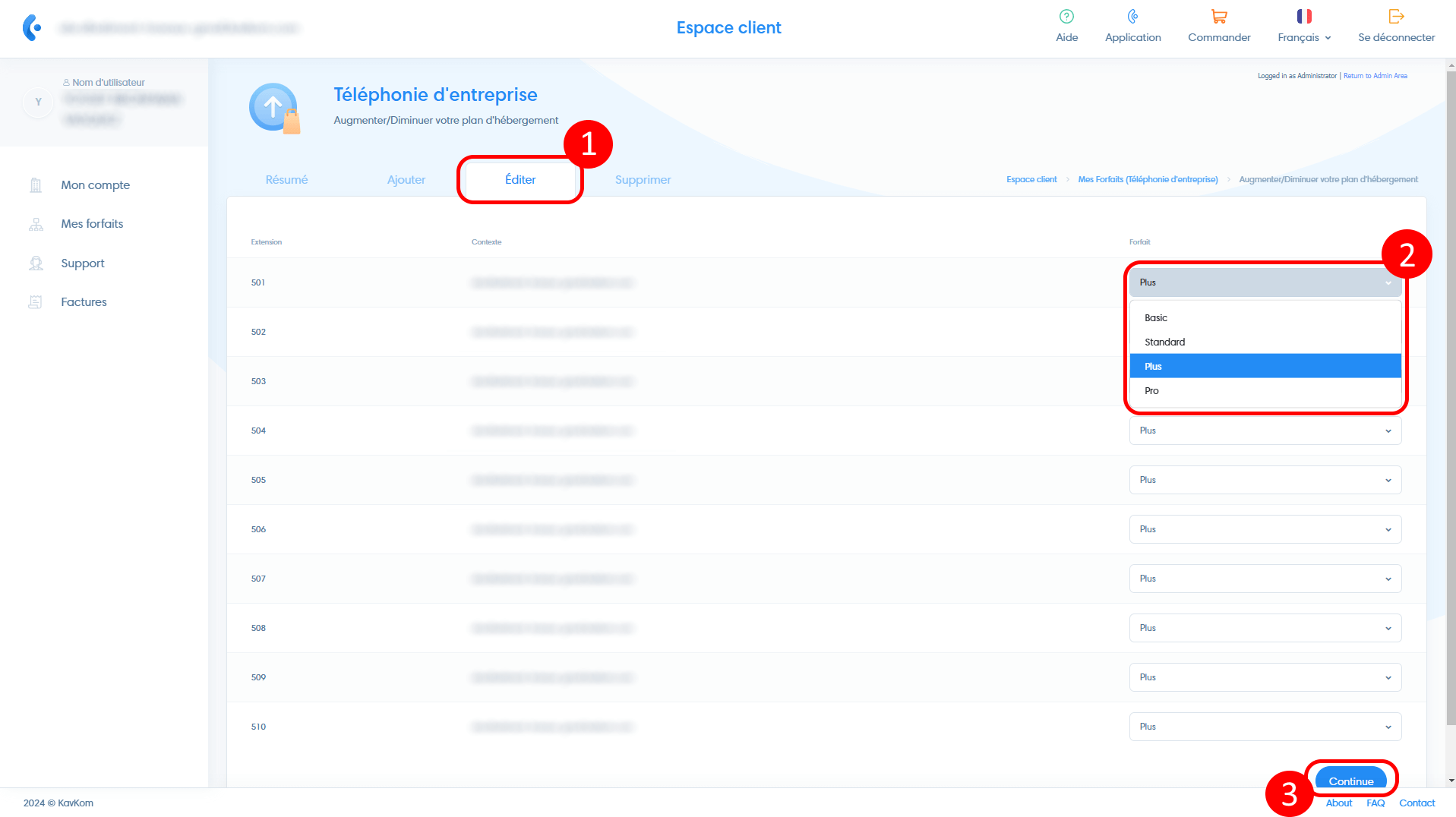Click the Factures invoice icon
Image resolution: width=1456 pixels, height=817 pixels.
click(35, 302)
